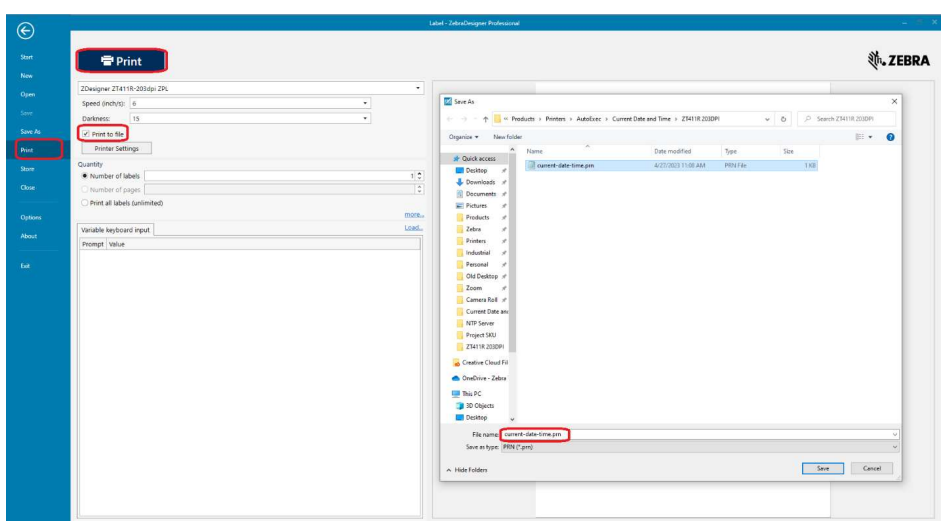Refresh the Save As folder view
Screen dimensions: 949x525
click(x=782, y=119)
